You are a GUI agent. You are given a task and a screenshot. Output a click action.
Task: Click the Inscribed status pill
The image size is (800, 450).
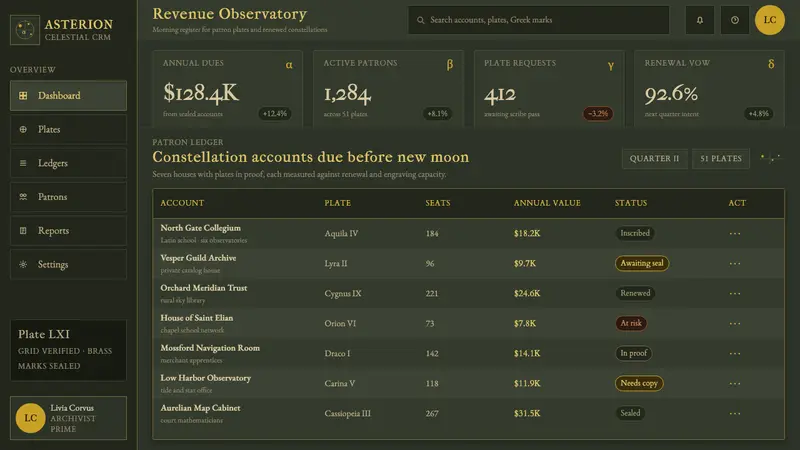point(635,233)
